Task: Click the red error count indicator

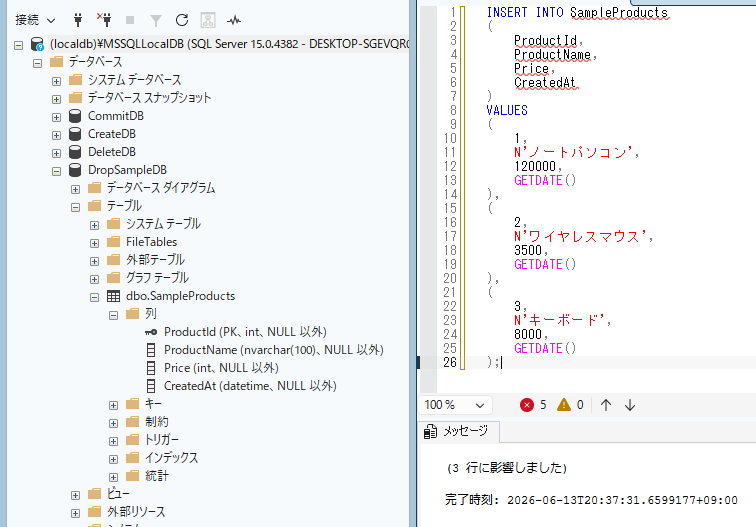Action: coord(533,405)
